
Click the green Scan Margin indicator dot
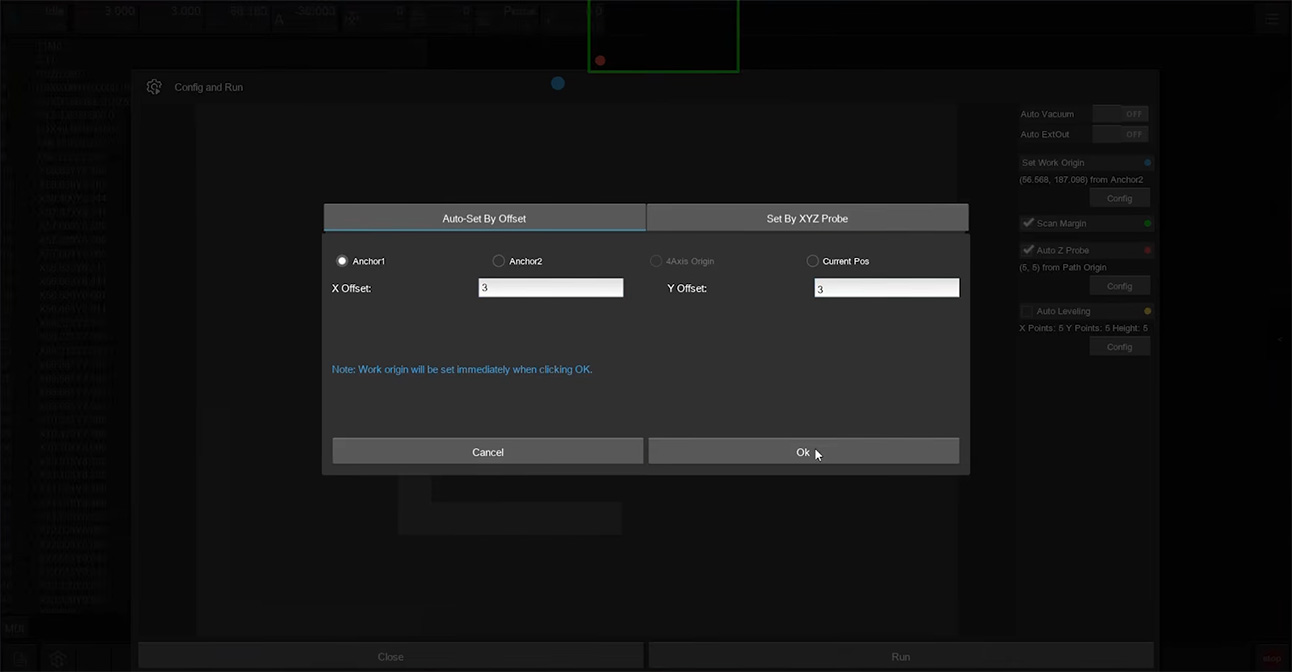pyautogui.click(x=1147, y=224)
